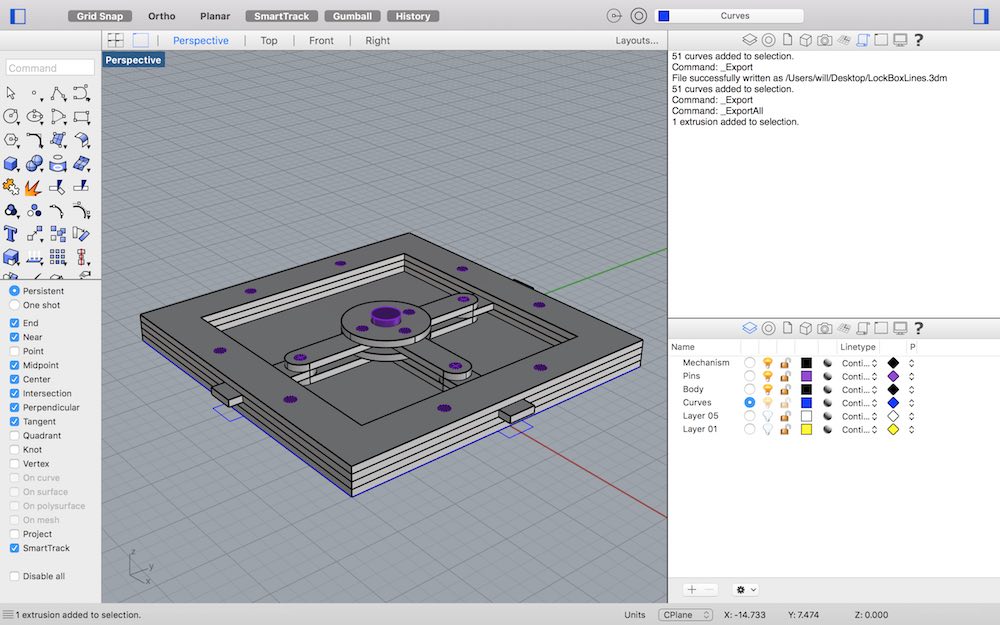Open Pins layer linetype dropdown

859,376
